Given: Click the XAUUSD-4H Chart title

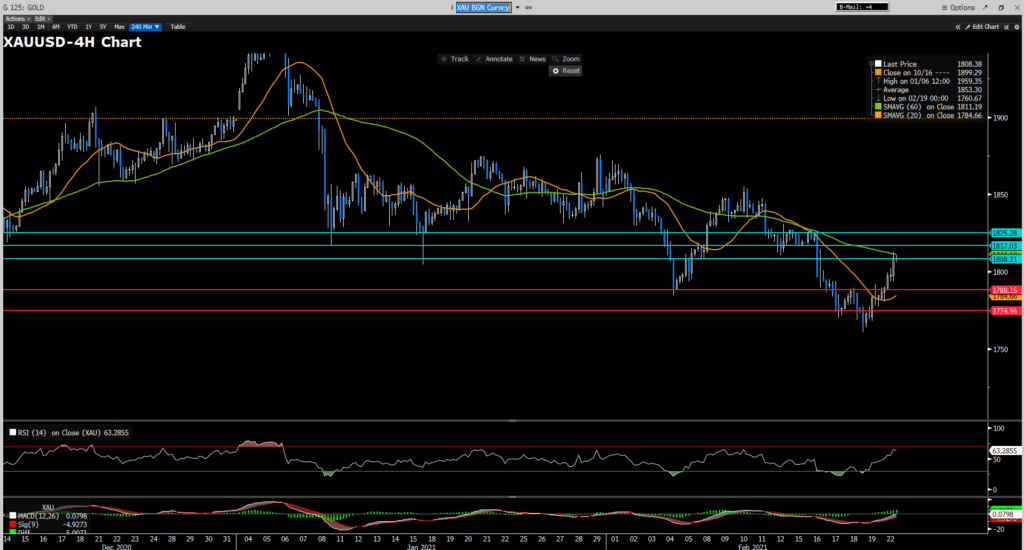Looking at the screenshot, I should [72, 42].
